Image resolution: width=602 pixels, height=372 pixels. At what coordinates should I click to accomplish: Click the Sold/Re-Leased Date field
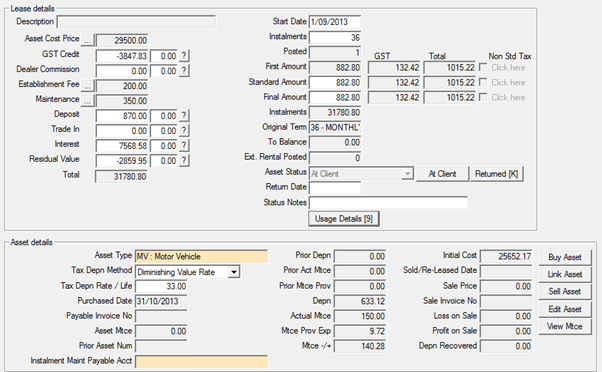(506, 271)
